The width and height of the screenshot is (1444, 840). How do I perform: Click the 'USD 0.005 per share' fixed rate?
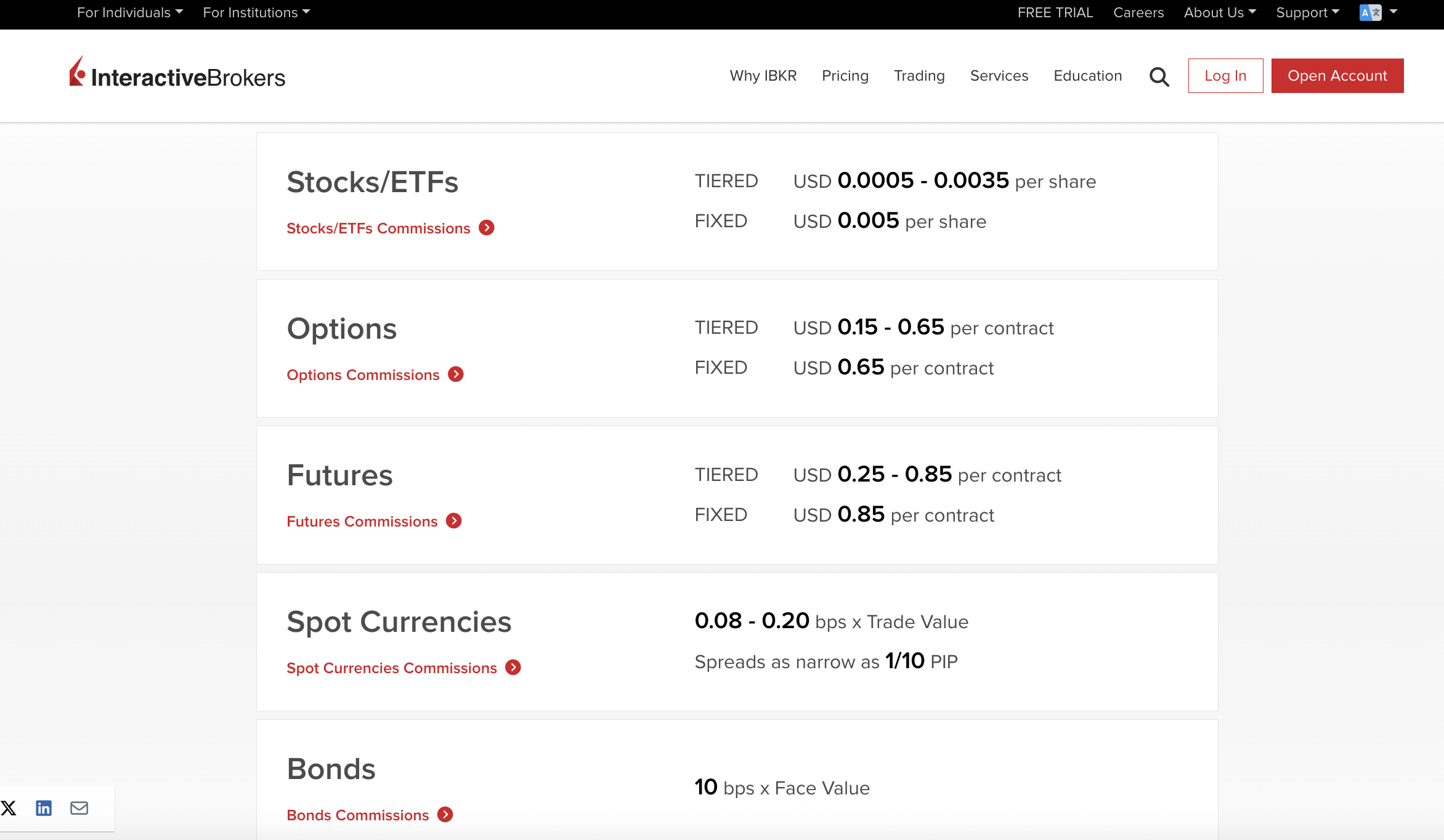890,221
